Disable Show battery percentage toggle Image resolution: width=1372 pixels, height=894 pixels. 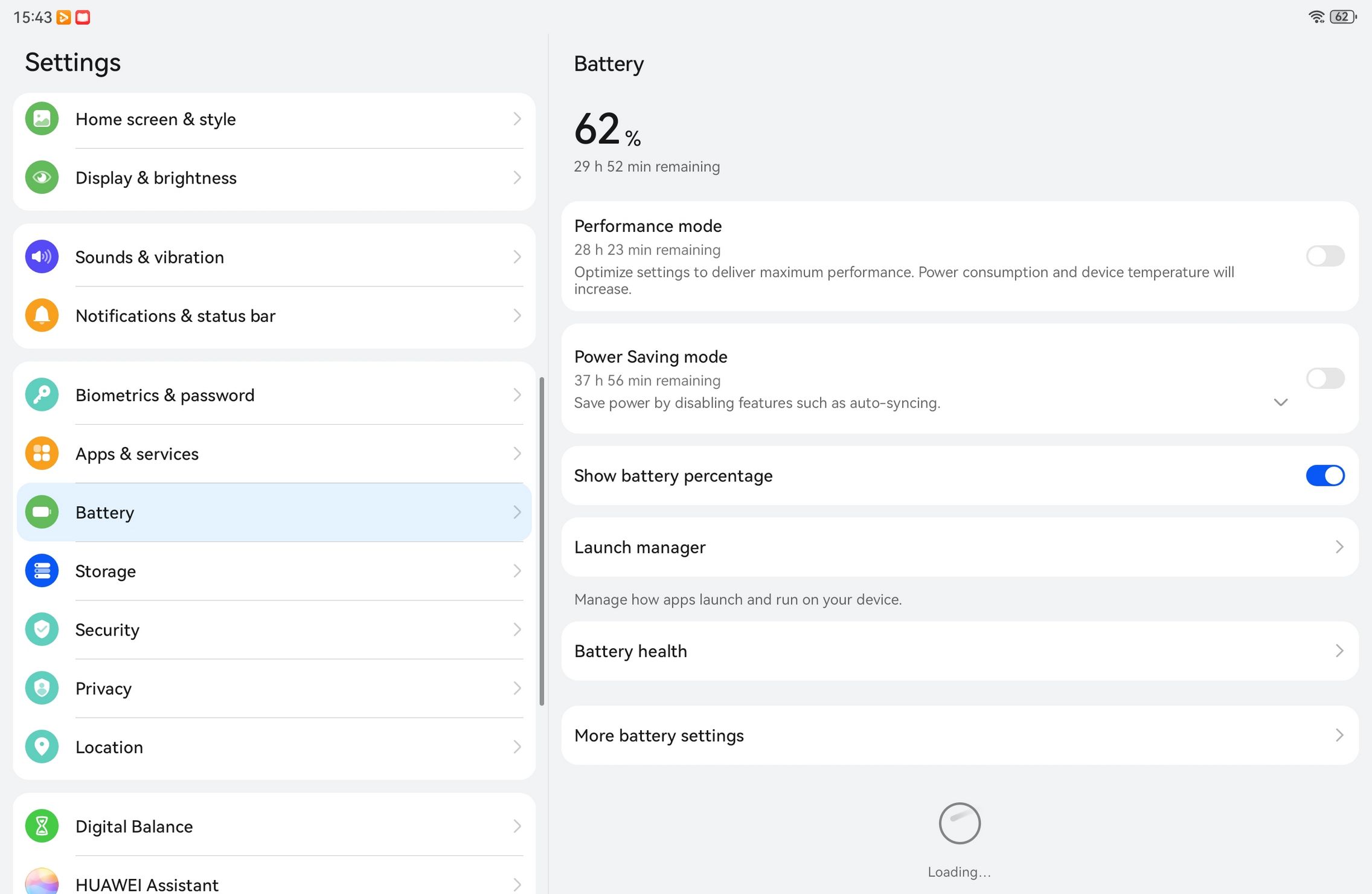click(1325, 476)
